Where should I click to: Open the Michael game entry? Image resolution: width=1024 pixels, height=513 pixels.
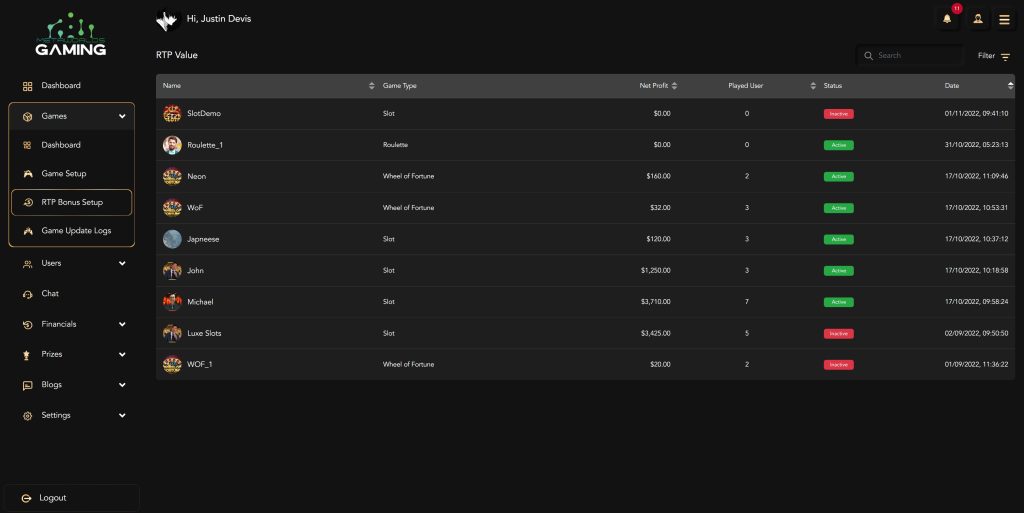[x=200, y=302]
